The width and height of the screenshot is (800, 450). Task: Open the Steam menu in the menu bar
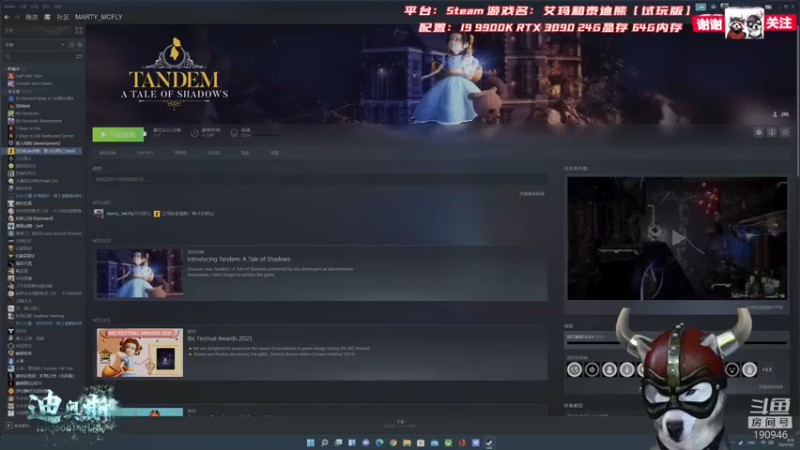(x=10, y=7)
